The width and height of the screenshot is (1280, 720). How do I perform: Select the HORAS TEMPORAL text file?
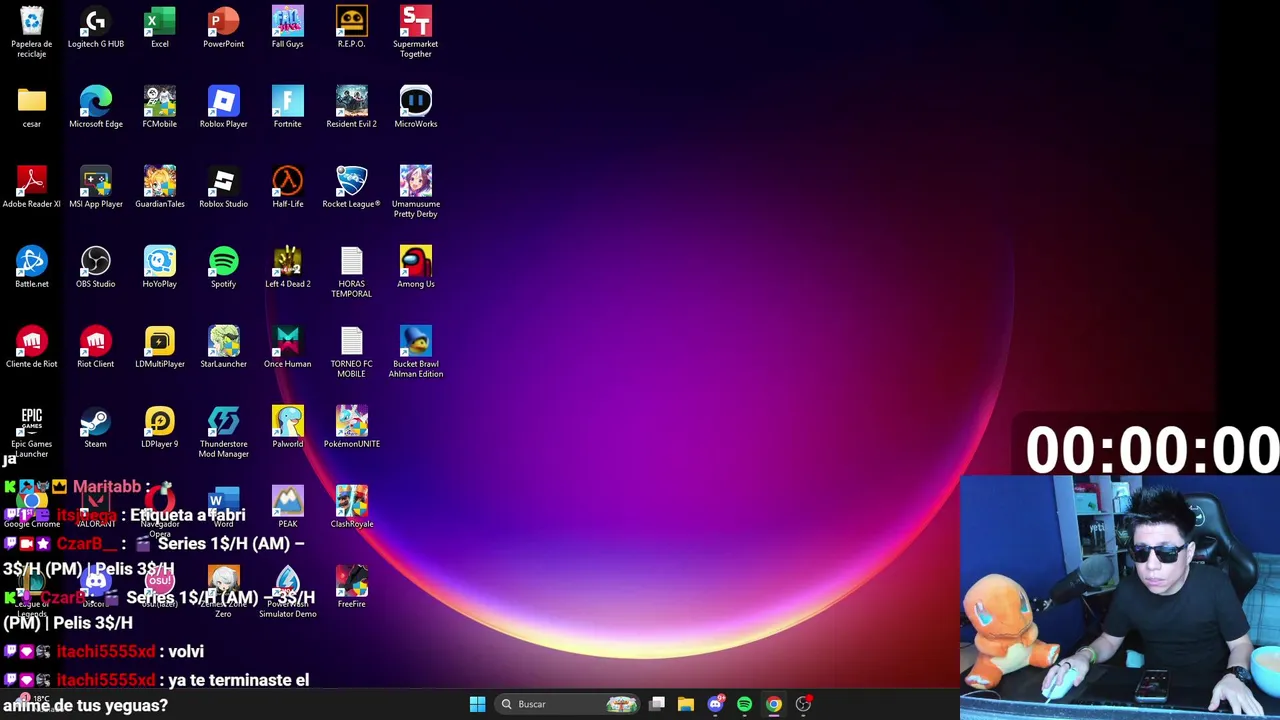point(352,271)
